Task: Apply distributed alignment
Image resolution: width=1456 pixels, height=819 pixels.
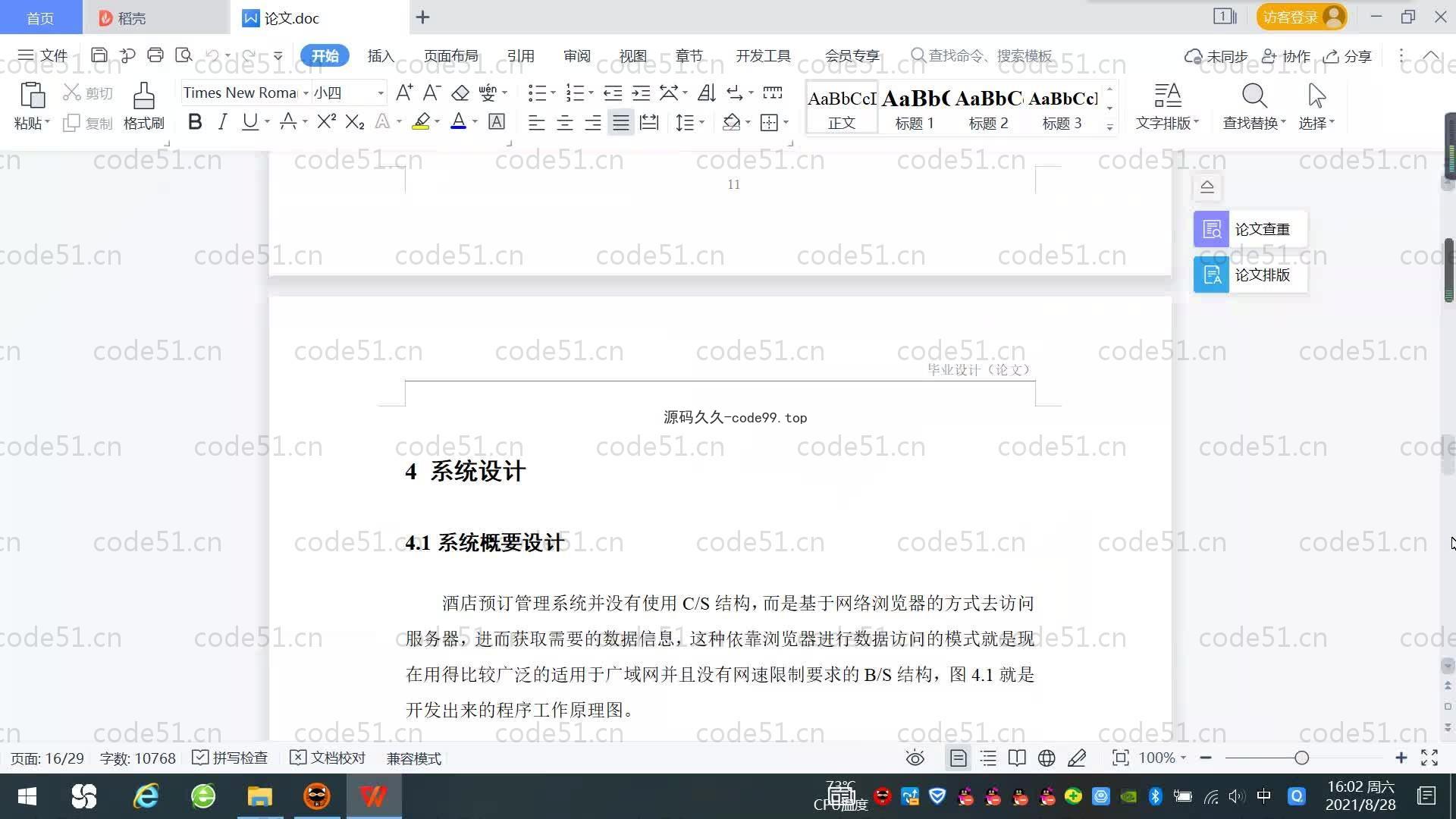Action: (x=649, y=122)
